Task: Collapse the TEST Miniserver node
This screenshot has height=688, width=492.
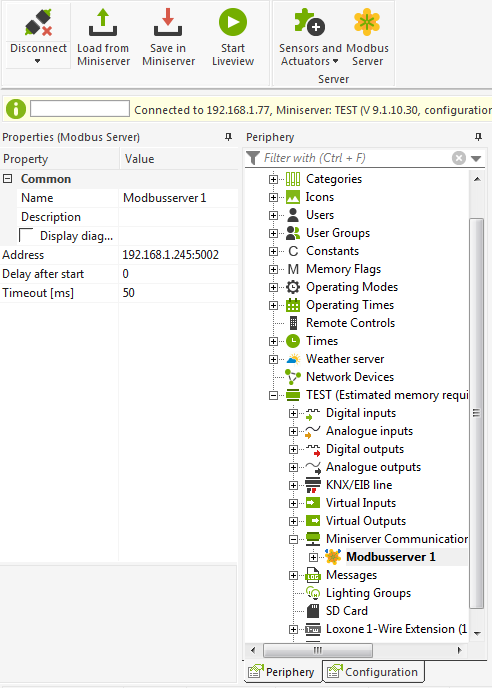Action: [x=273, y=395]
